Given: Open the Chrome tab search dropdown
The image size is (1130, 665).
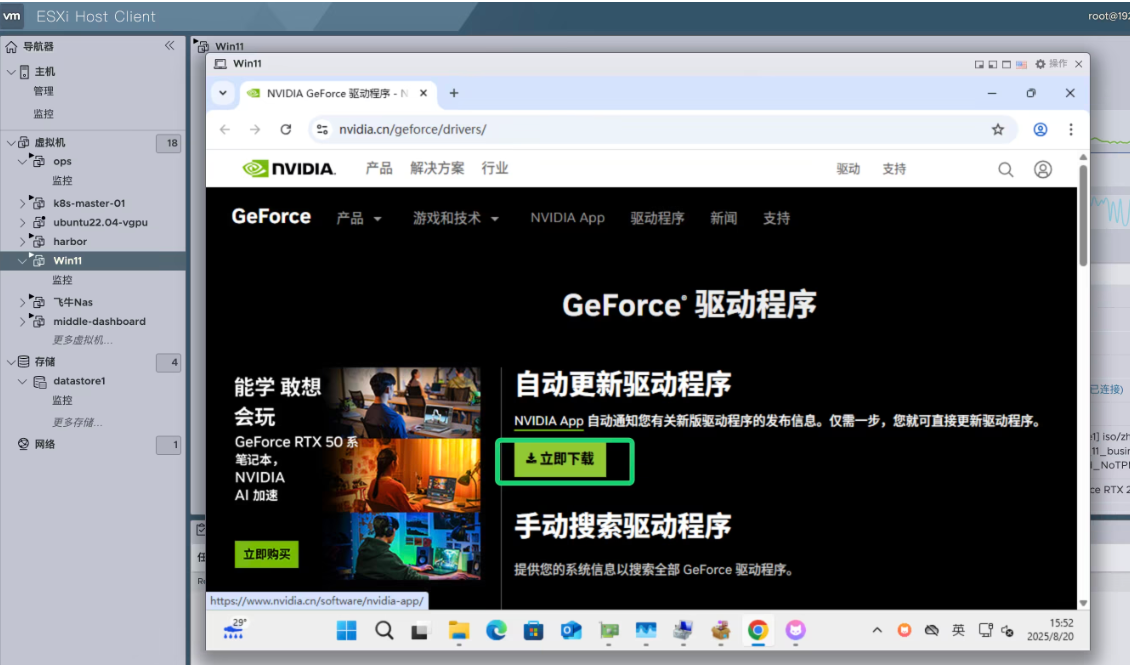Looking at the screenshot, I should coord(223,93).
